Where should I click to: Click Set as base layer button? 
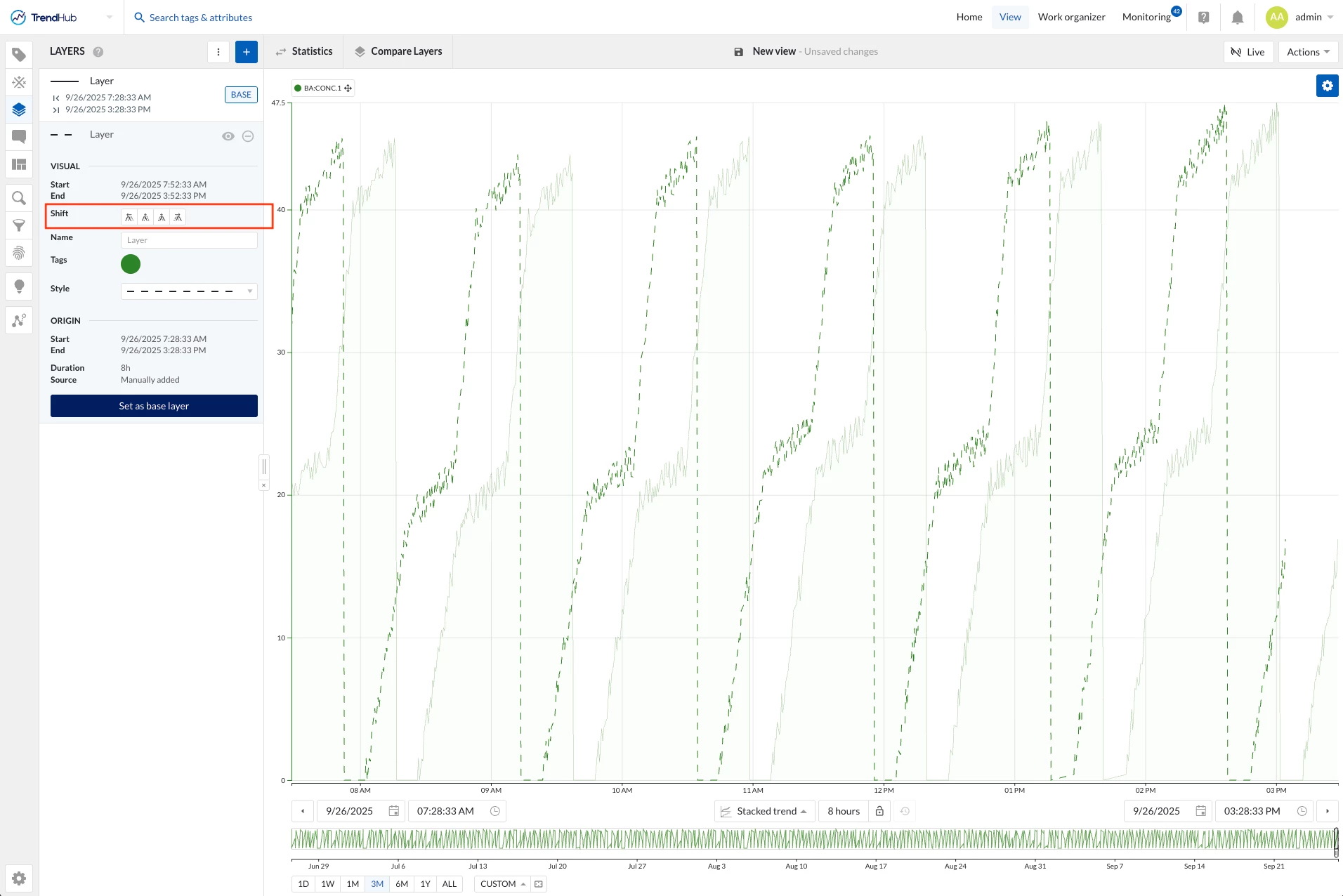coord(154,406)
